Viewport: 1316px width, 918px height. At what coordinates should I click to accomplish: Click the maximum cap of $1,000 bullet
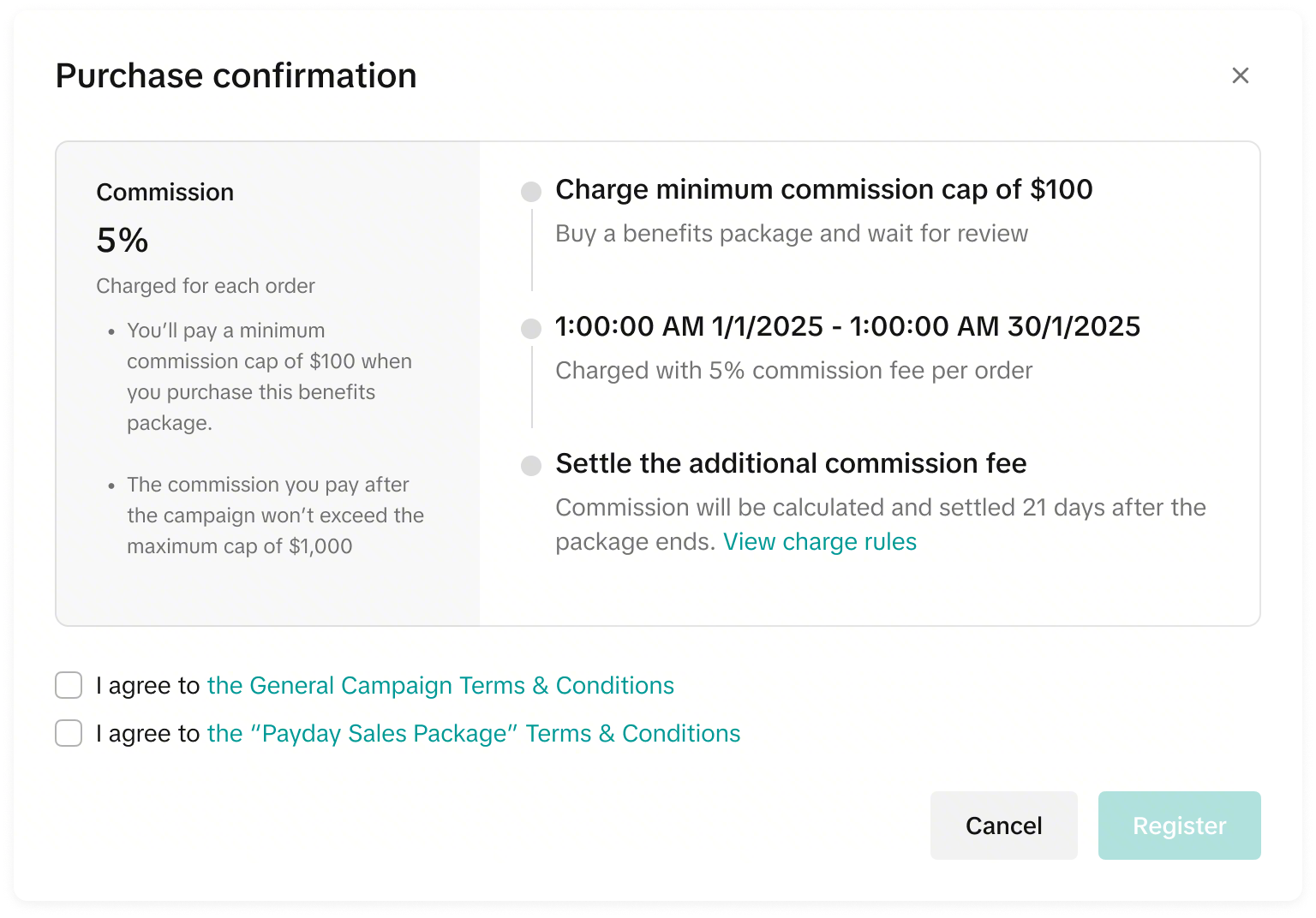[x=274, y=516]
